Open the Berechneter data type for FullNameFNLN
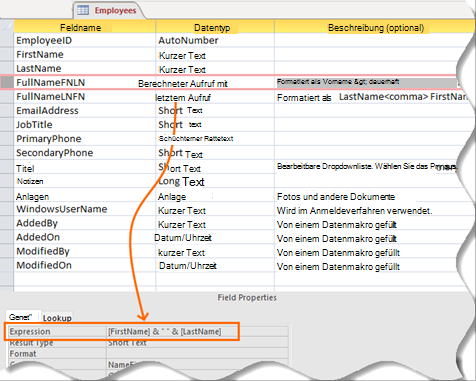The width and height of the screenshot is (476, 381). tap(215, 83)
